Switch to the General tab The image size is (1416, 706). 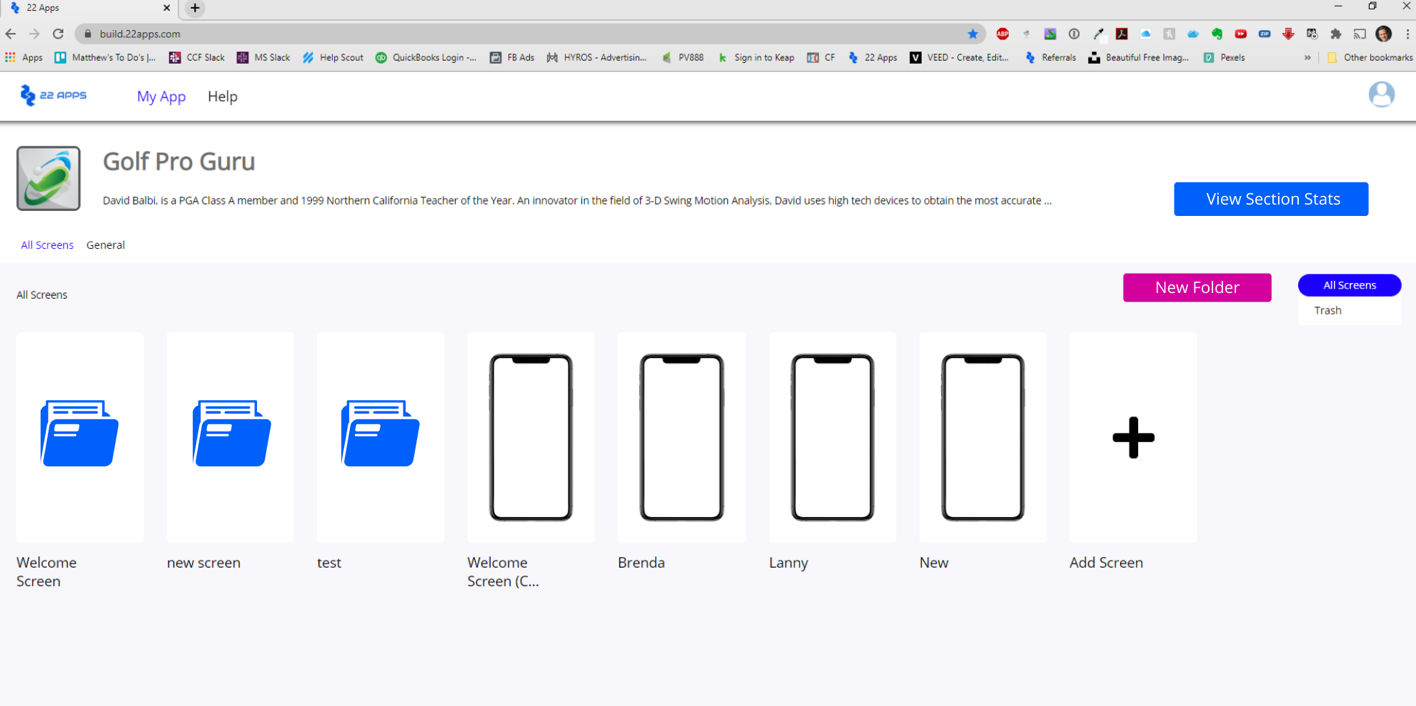pyautogui.click(x=105, y=245)
